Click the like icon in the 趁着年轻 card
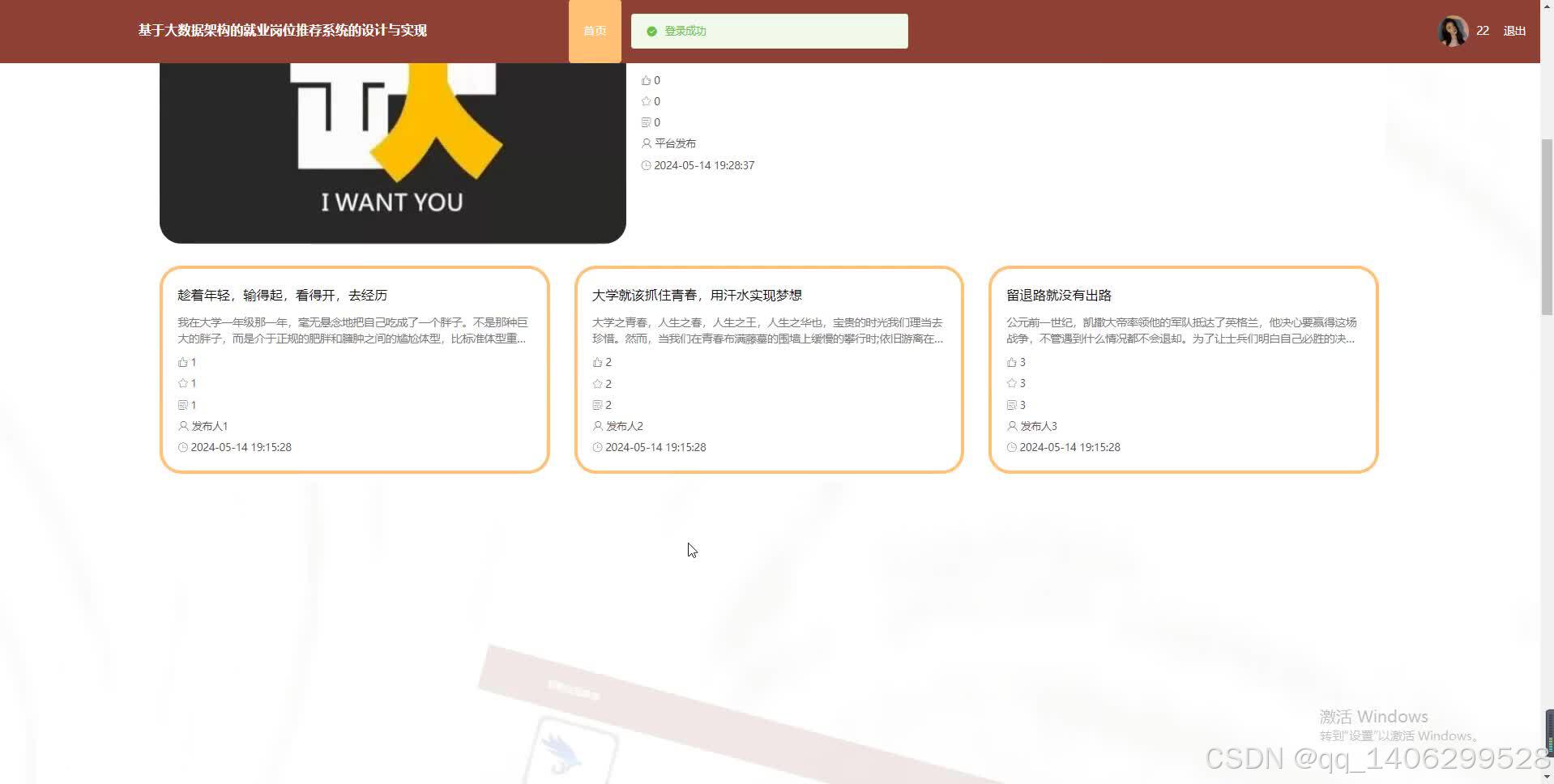The height and width of the screenshot is (784, 1554). pos(182,362)
